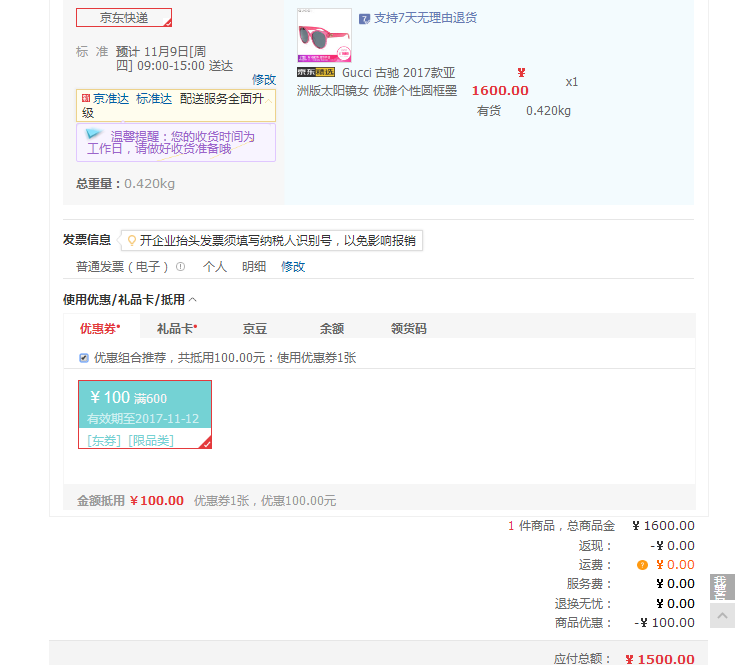Image resolution: width=747 pixels, height=665 pixels.
Task: Switch to the 余额 tab
Action: pos(332,328)
